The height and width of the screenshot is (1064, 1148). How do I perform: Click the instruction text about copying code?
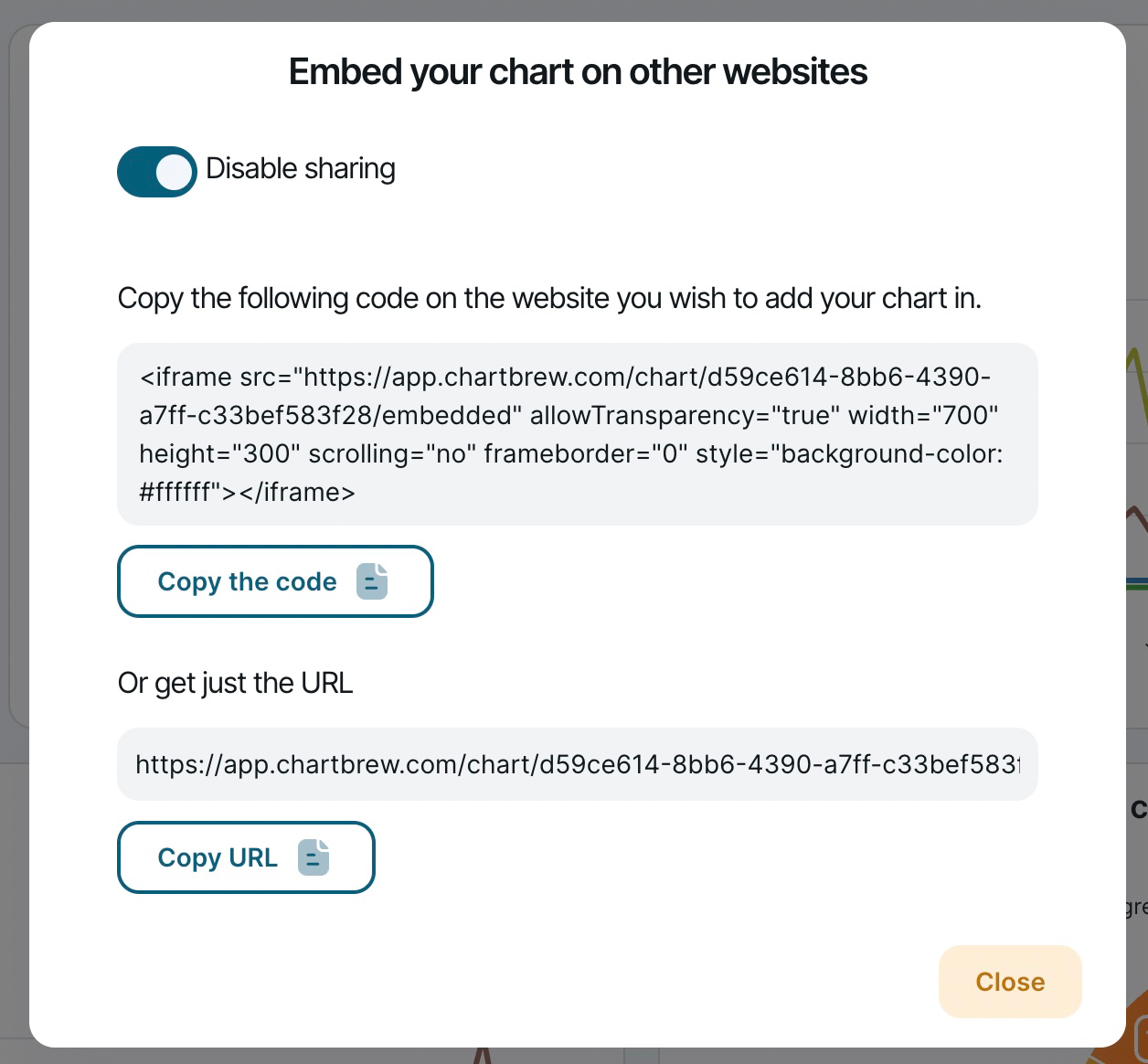(x=548, y=298)
